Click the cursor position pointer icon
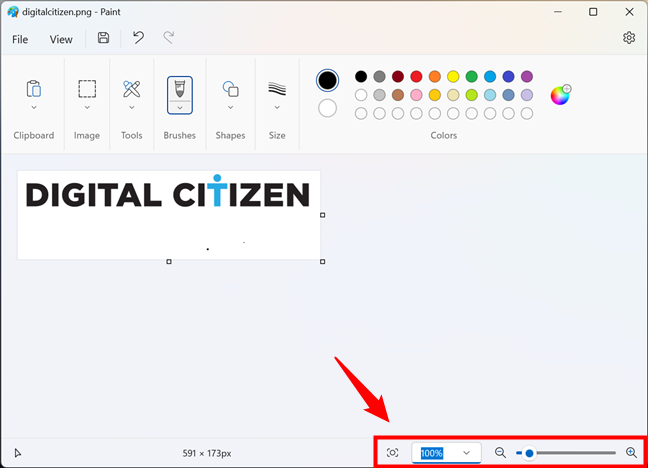This screenshot has width=648, height=468. pyautogui.click(x=18, y=453)
